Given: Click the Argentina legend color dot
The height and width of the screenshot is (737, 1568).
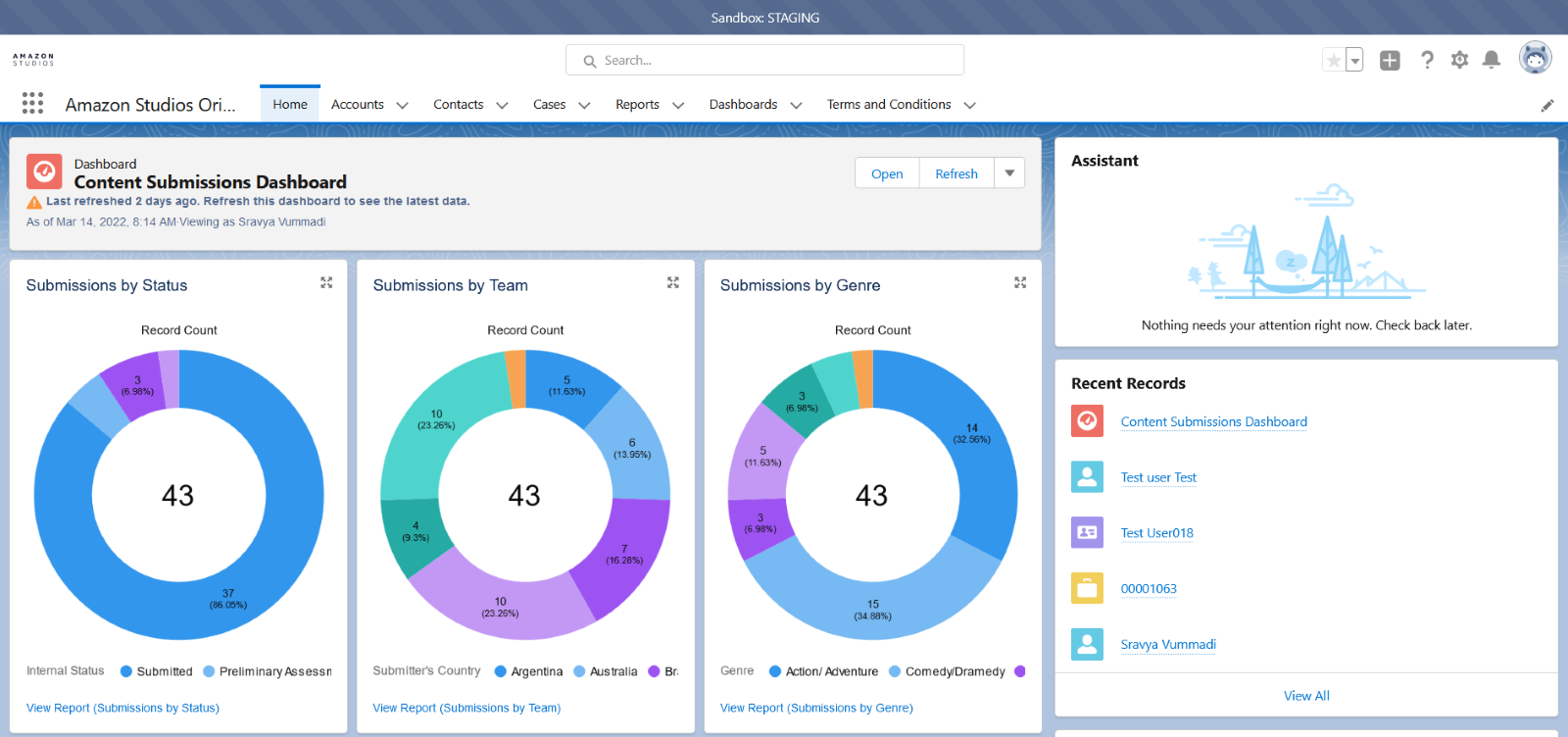Looking at the screenshot, I should coord(500,671).
